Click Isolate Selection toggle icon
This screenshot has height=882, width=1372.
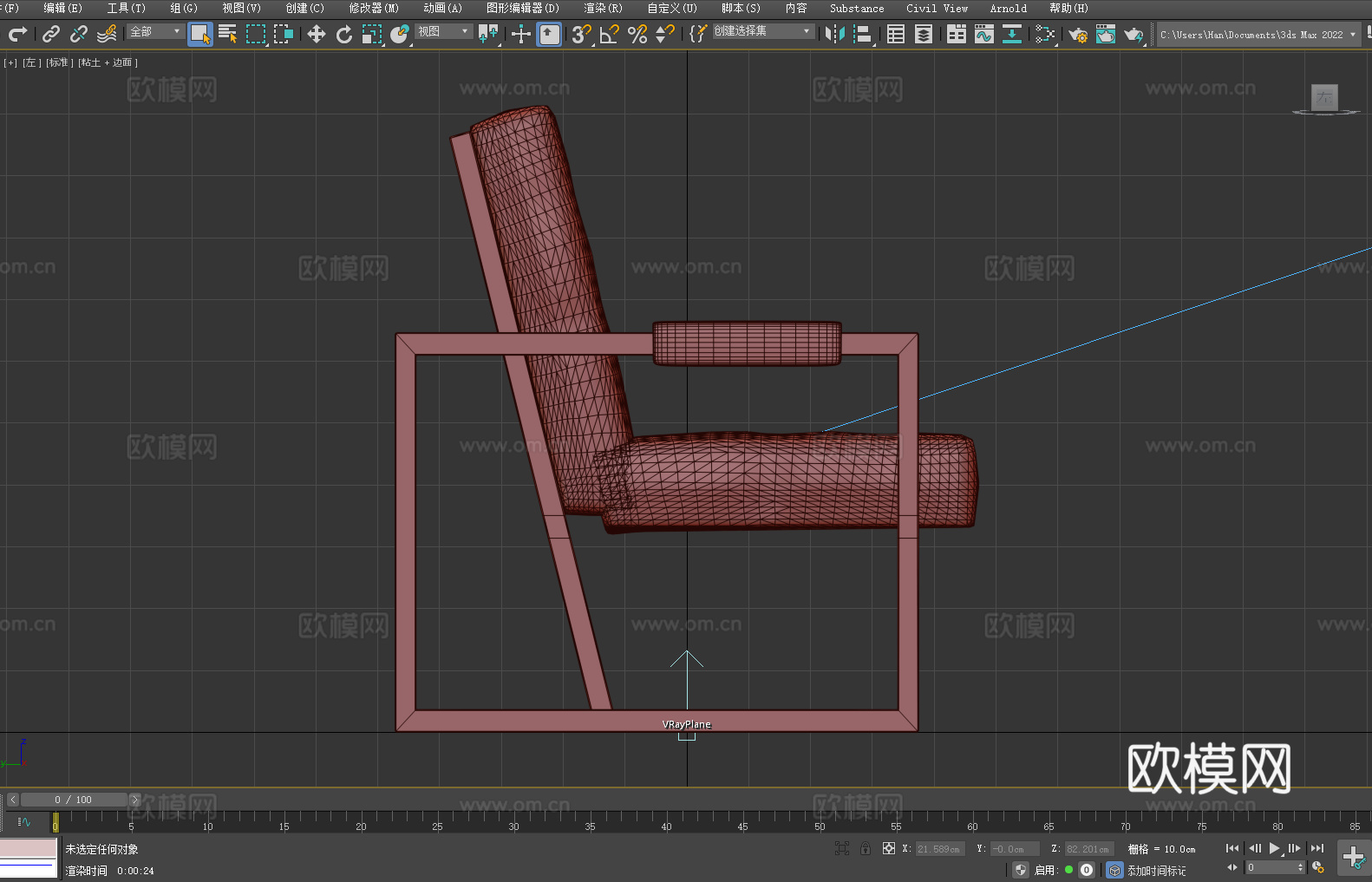pyautogui.click(x=841, y=848)
